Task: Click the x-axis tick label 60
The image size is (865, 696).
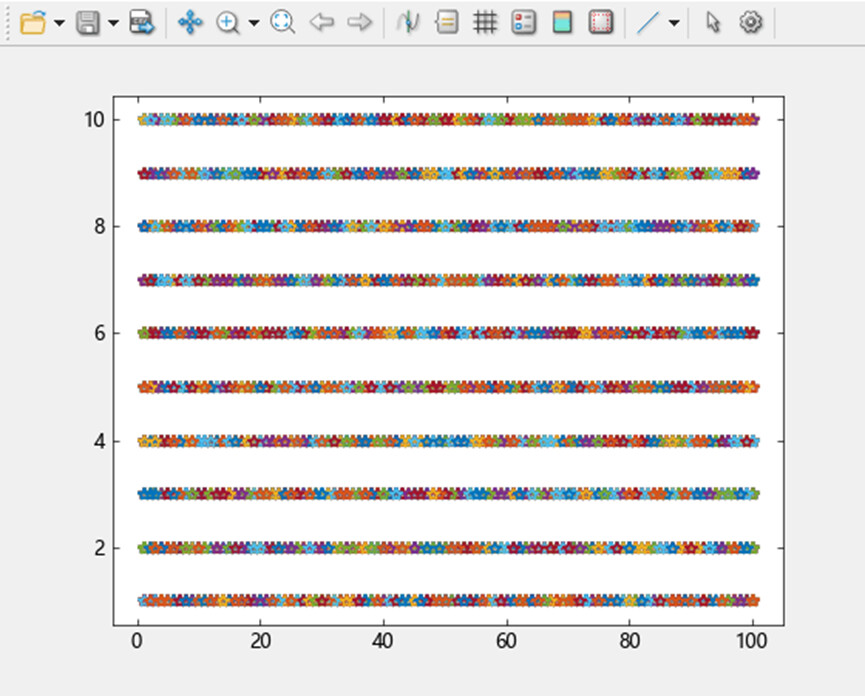Action: click(506, 641)
